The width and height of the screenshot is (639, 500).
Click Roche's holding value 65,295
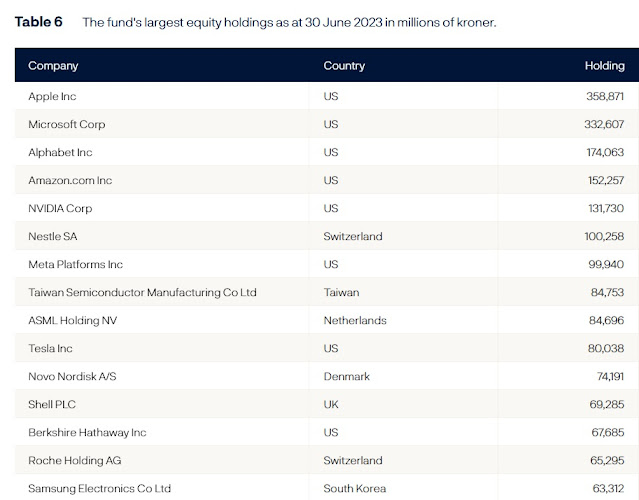pos(607,460)
